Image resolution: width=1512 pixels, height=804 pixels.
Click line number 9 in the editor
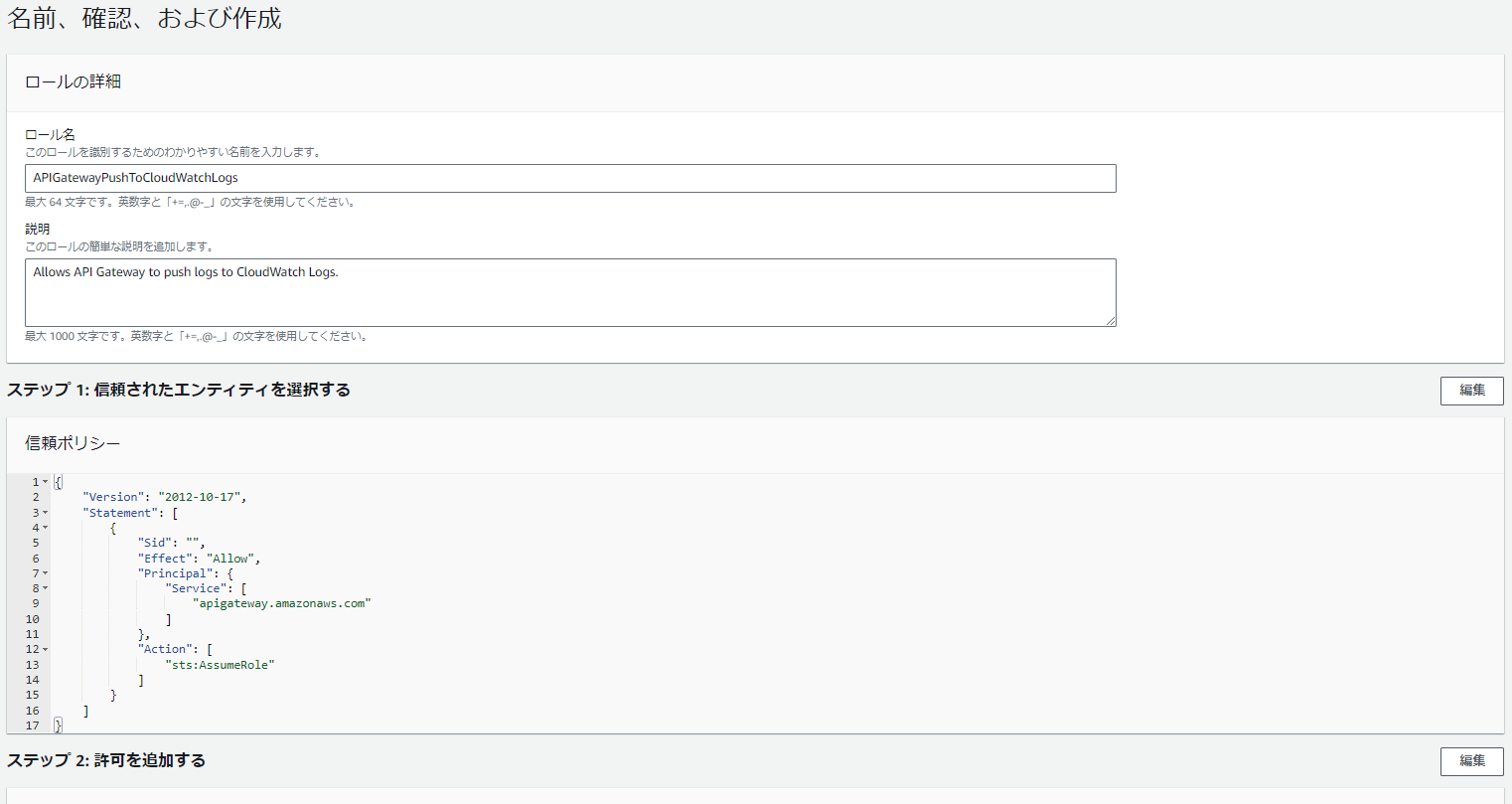35,602
